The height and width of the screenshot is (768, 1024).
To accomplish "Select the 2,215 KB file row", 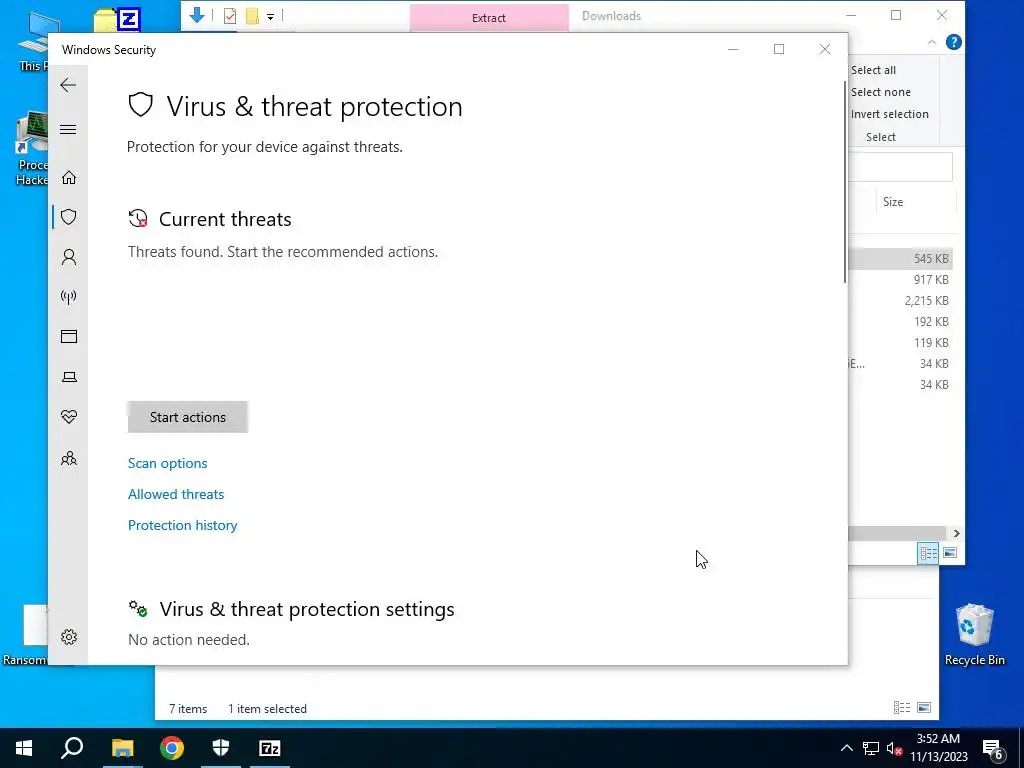I will (x=901, y=300).
